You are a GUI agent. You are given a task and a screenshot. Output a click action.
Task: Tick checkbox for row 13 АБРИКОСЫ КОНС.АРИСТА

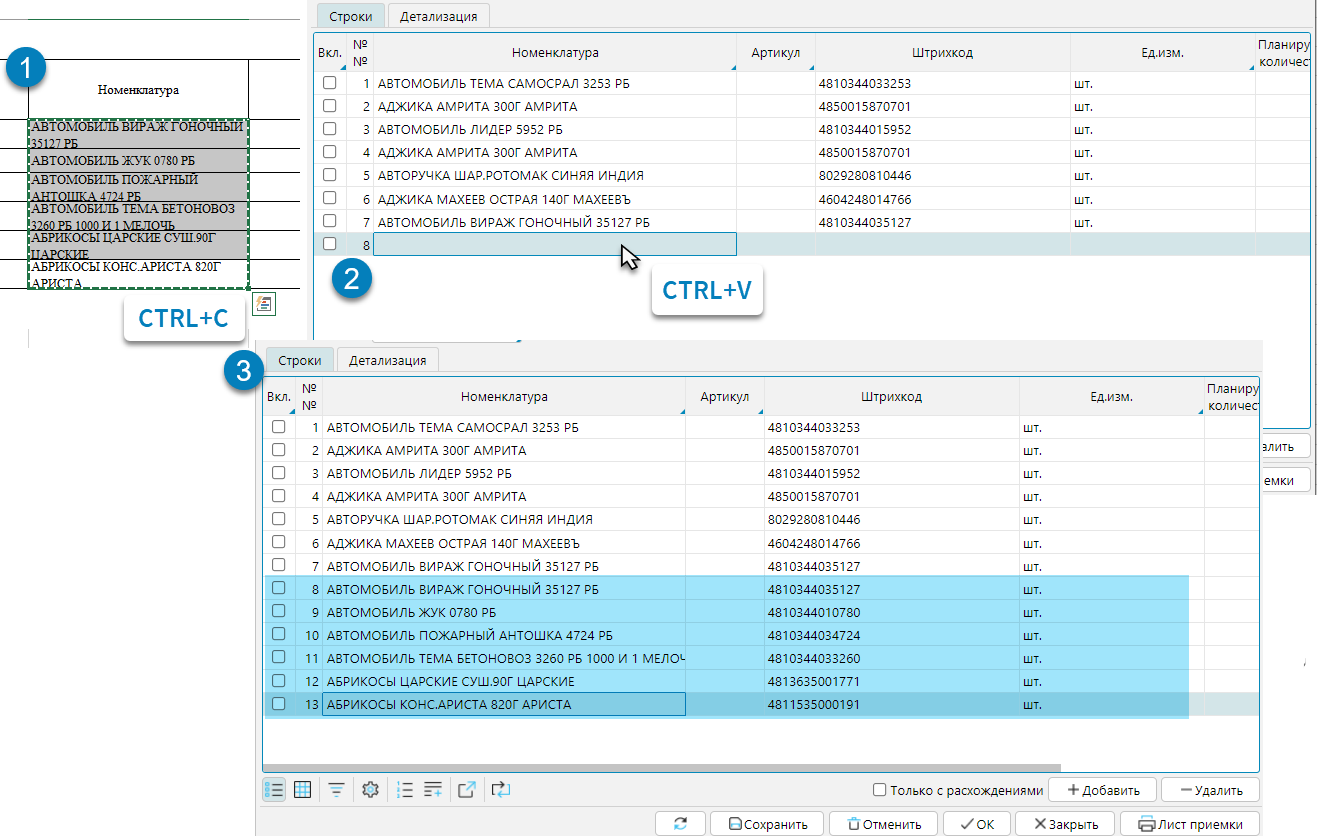[x=279, y=705]
